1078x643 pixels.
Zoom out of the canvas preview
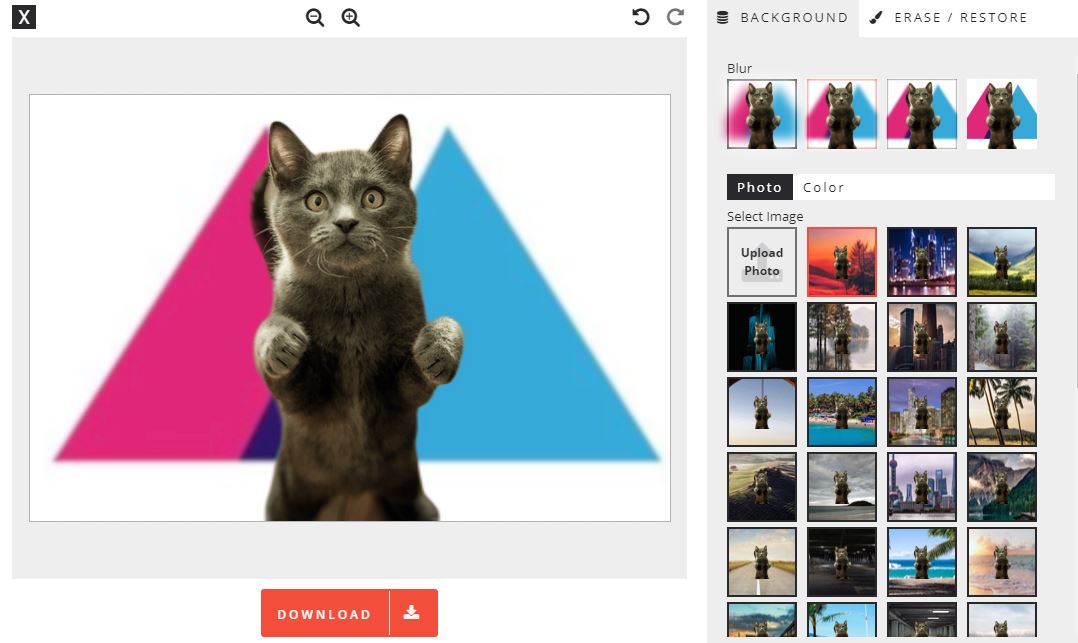[x=315, y=17]
